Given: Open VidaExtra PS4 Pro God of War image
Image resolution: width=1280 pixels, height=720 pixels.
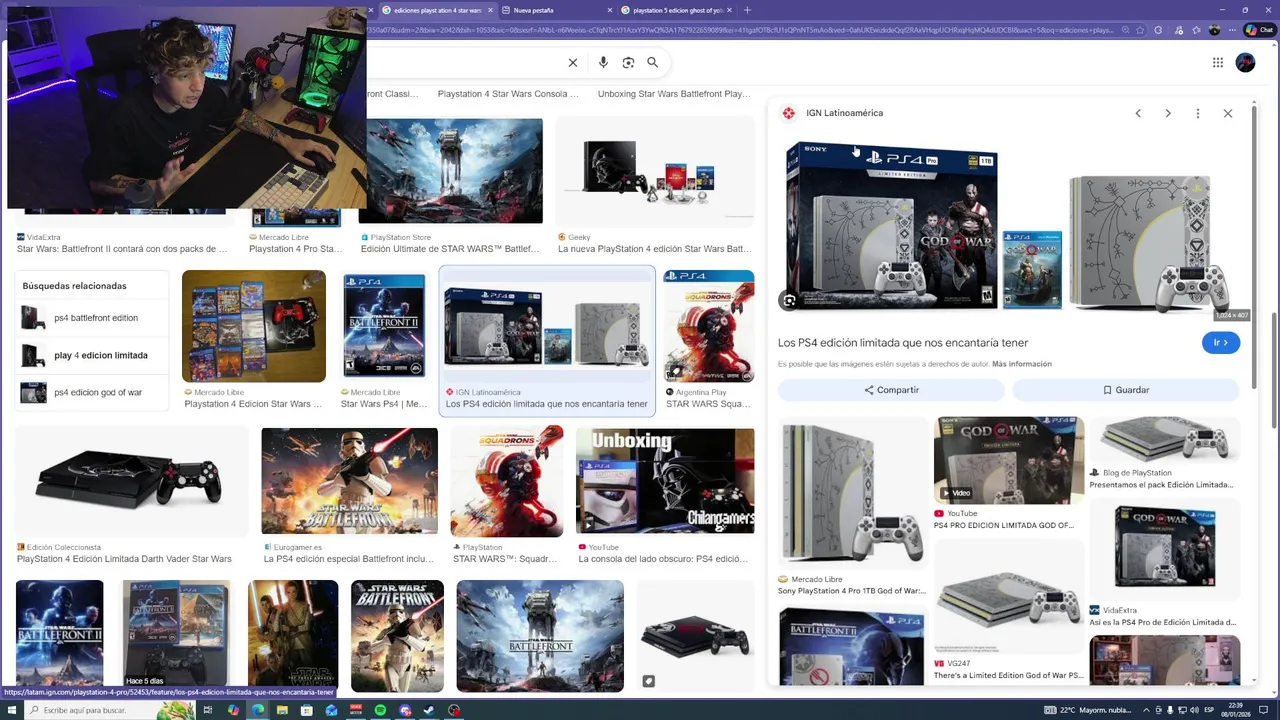Looking at the screenshot, I should [1164, 548].
